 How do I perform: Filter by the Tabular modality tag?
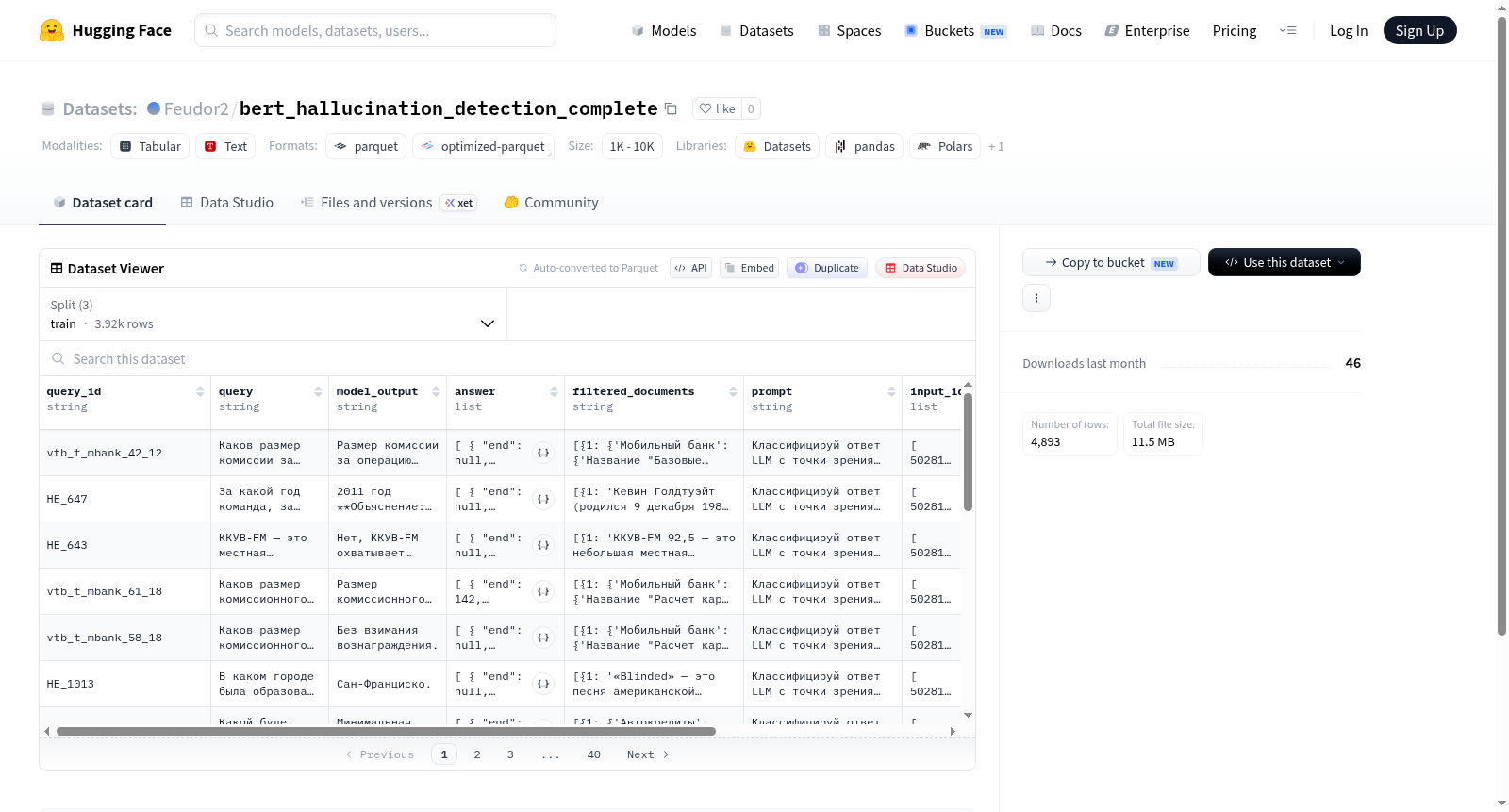150,146
